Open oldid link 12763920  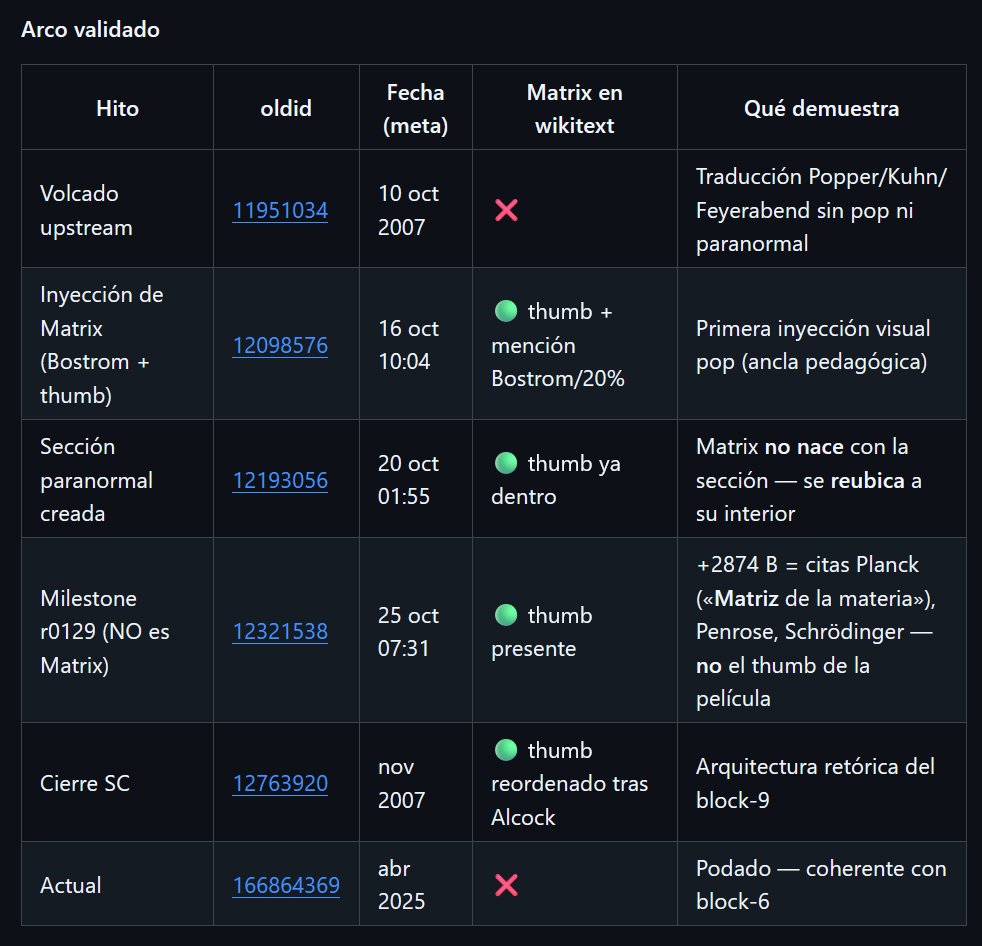click(x=280, y=783)
